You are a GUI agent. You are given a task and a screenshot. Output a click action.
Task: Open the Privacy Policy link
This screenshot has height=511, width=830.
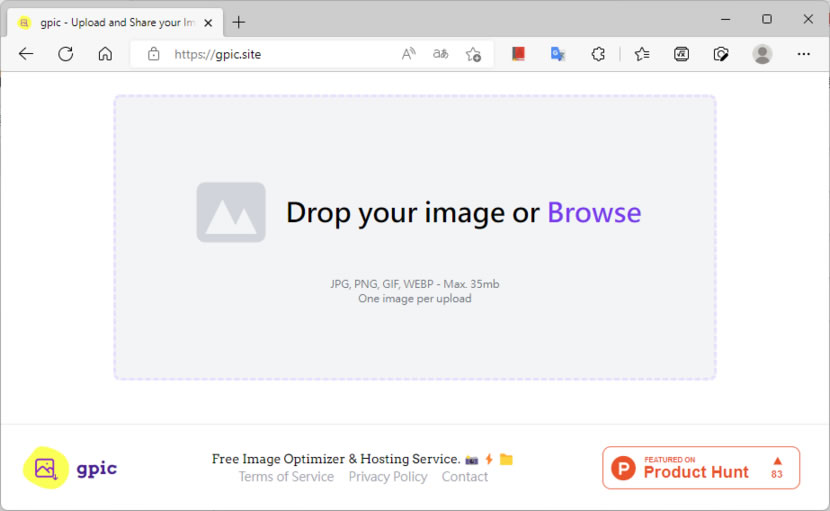(388, 477)
